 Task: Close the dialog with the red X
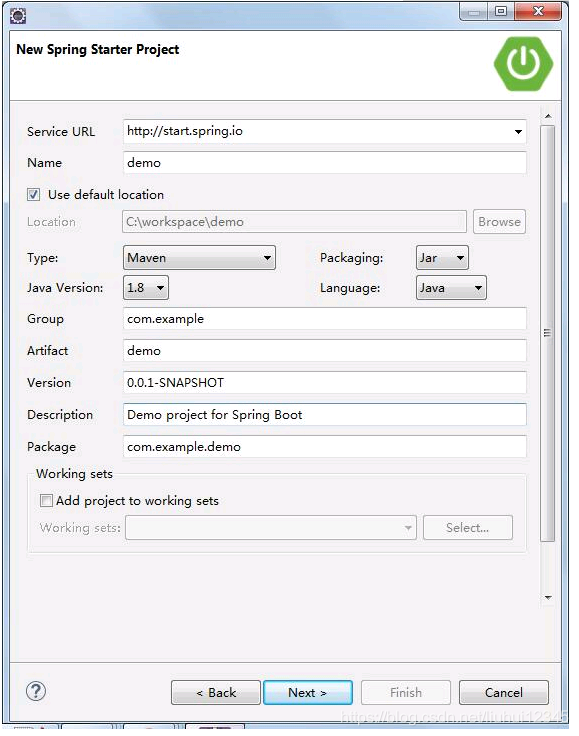click(x=538, y=11)
